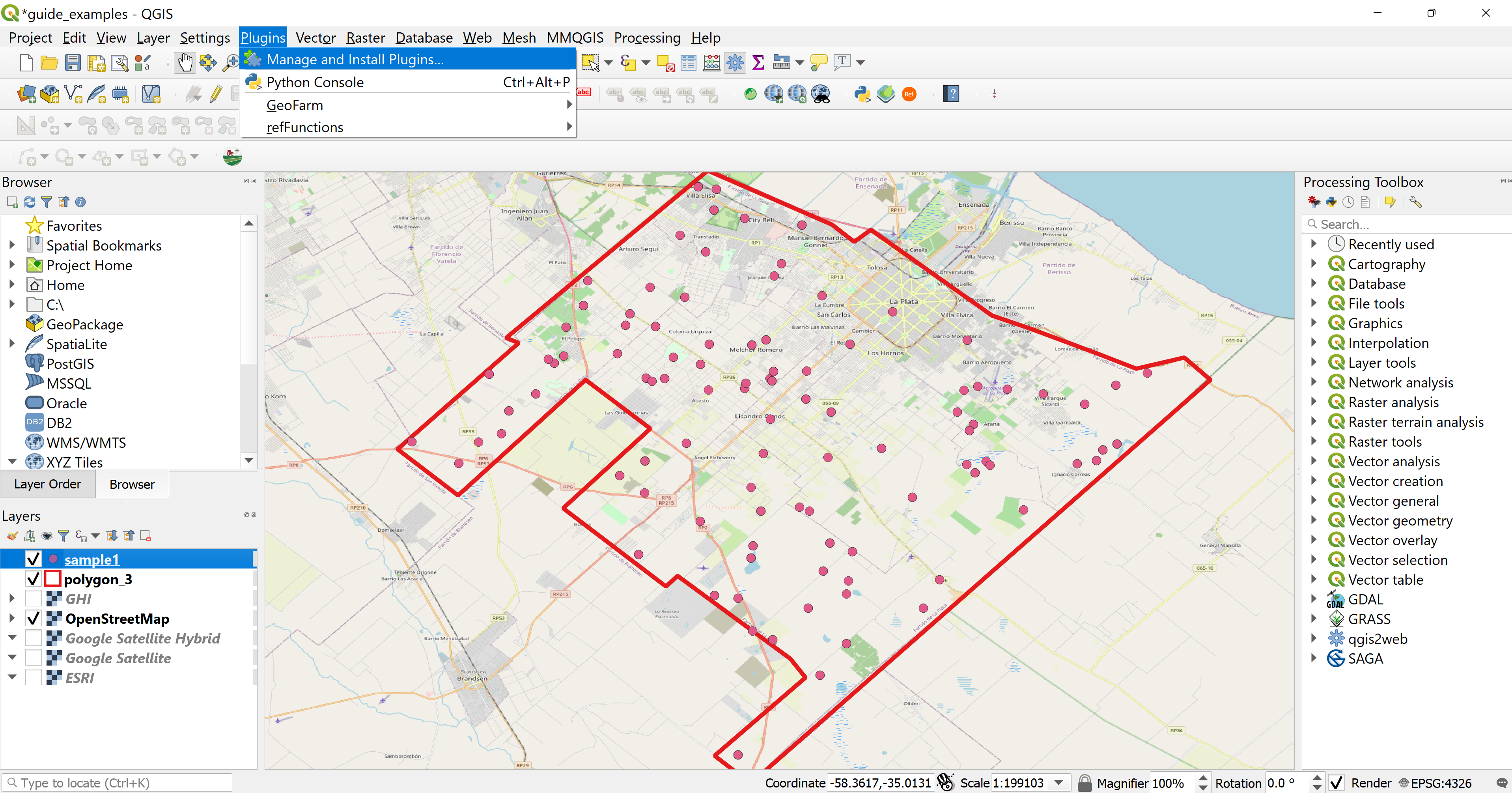Click the Help question mark icon
Screen dimensions: 1512x793
tap(951, 94)
